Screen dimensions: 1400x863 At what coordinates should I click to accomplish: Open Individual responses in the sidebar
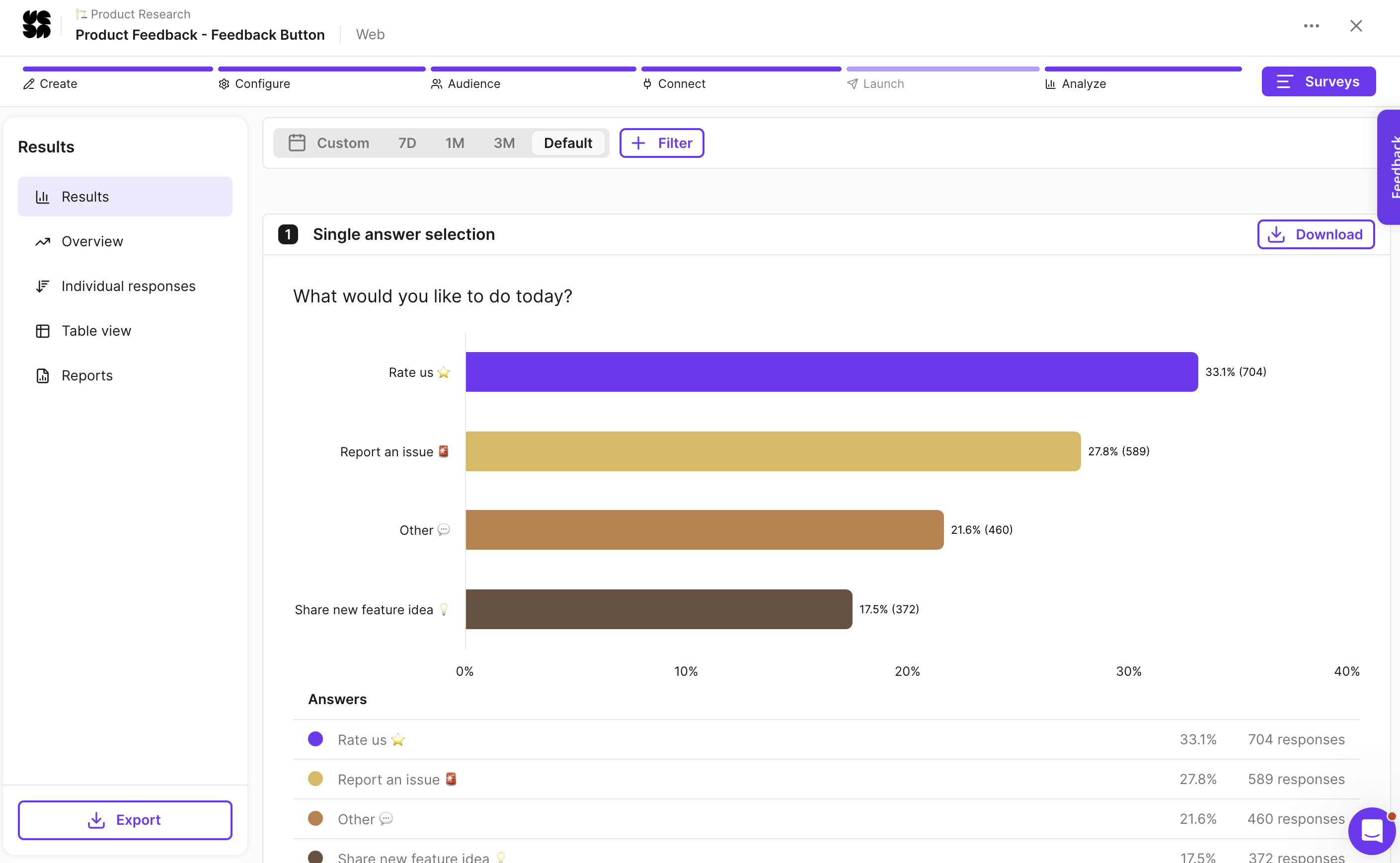(125, 286)
